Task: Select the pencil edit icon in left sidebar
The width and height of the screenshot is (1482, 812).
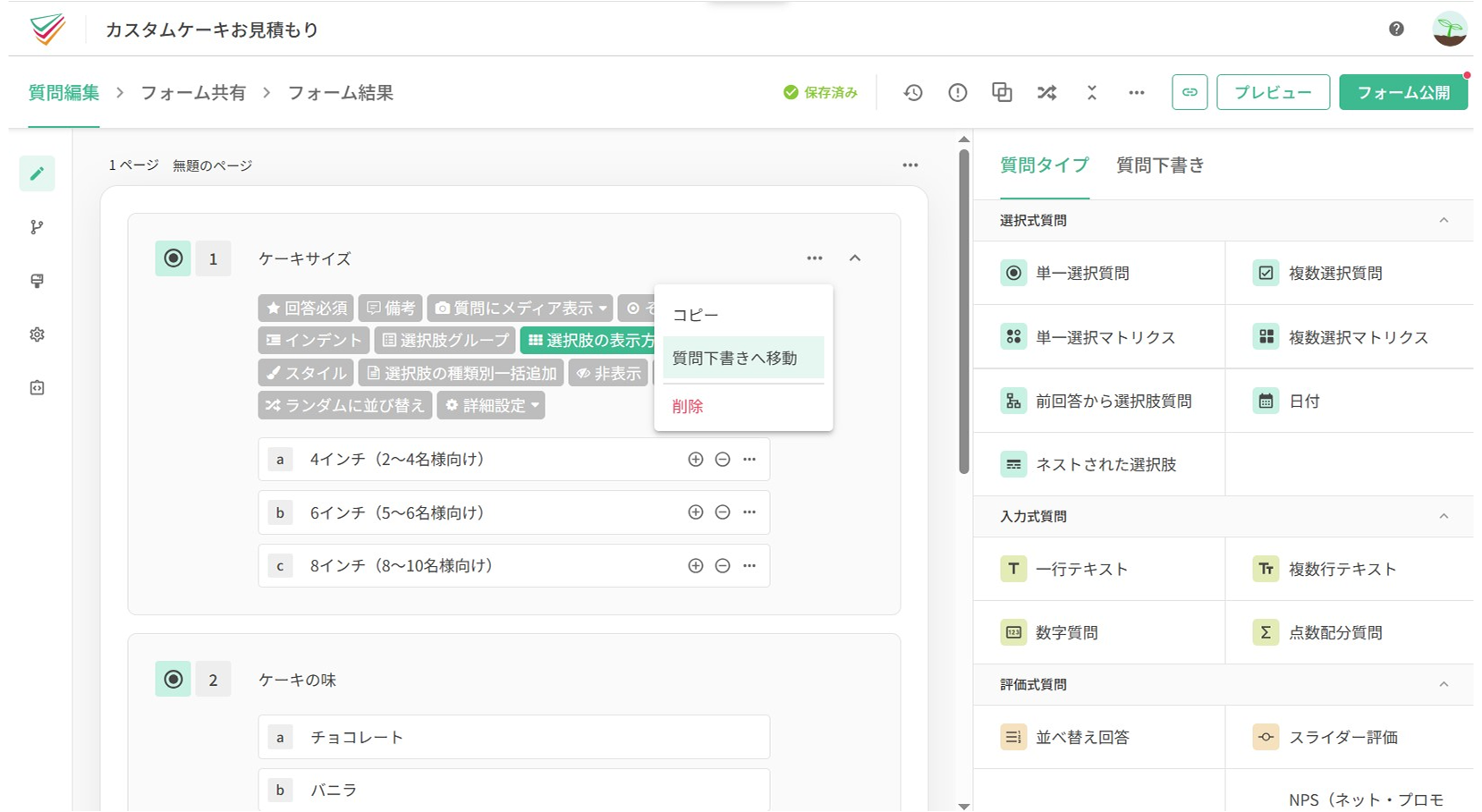Action: click(37, 173)
